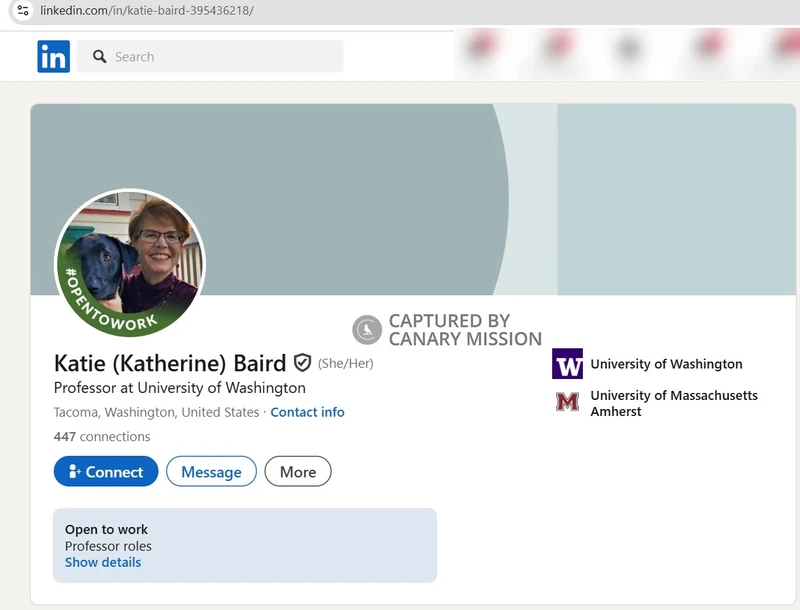The image size is (800, 610).
Task: Click the University of Washington logo
Action: click(x=567, y=364)
